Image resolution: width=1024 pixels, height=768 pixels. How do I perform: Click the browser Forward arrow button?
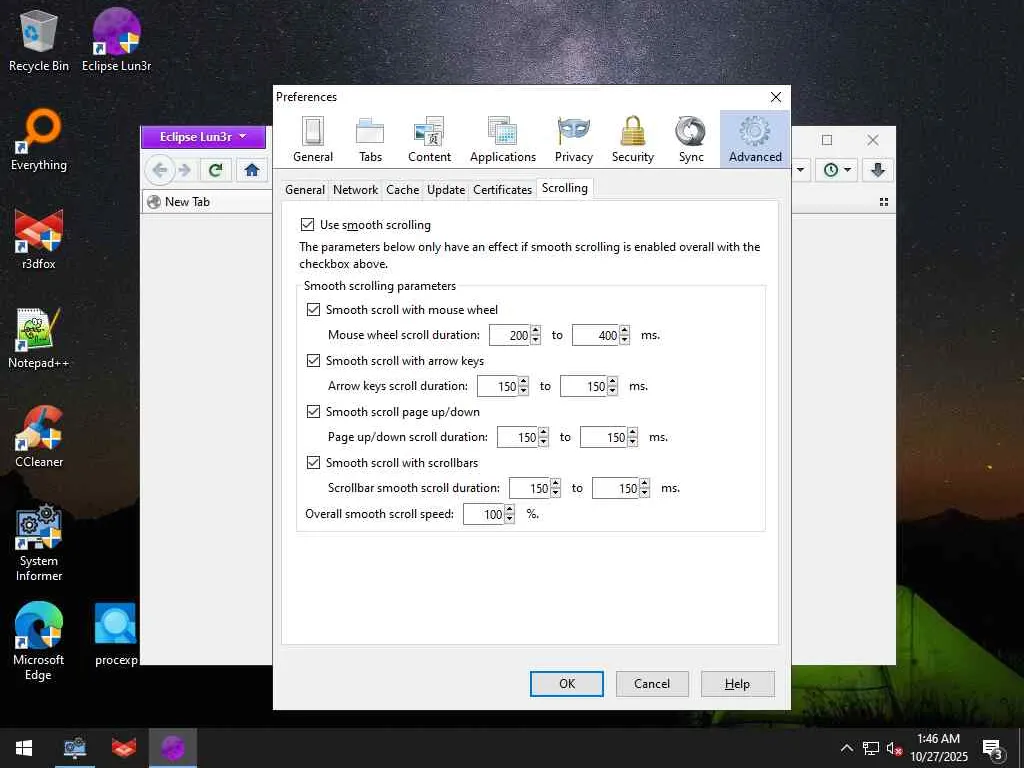tap(185, 170)
